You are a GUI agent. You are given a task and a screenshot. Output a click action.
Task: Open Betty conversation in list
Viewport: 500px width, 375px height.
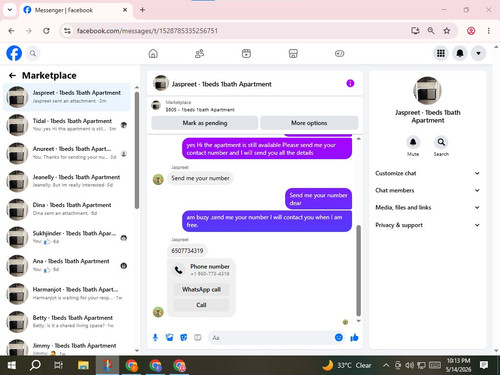click(x=67, y=321)
